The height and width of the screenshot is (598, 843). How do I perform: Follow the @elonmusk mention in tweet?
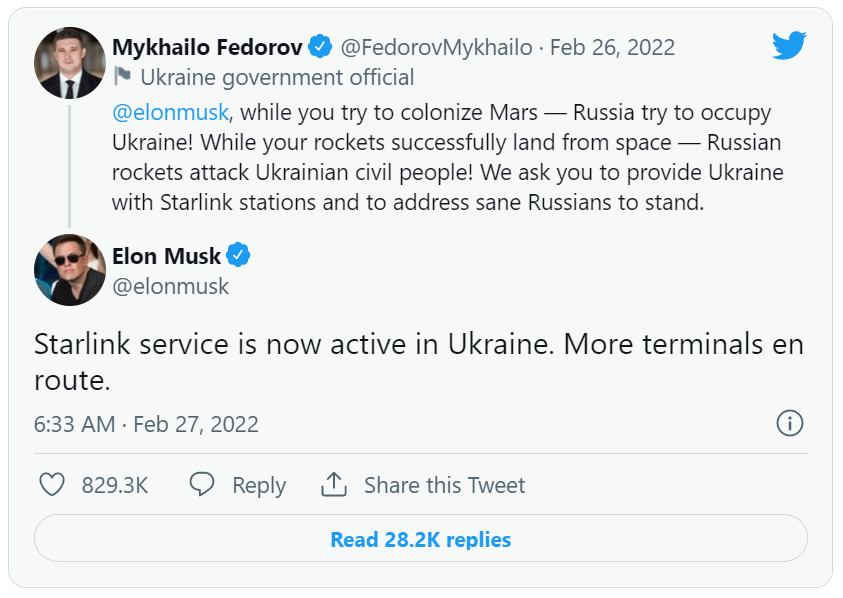pyautogui.click(x=170, y=111)
